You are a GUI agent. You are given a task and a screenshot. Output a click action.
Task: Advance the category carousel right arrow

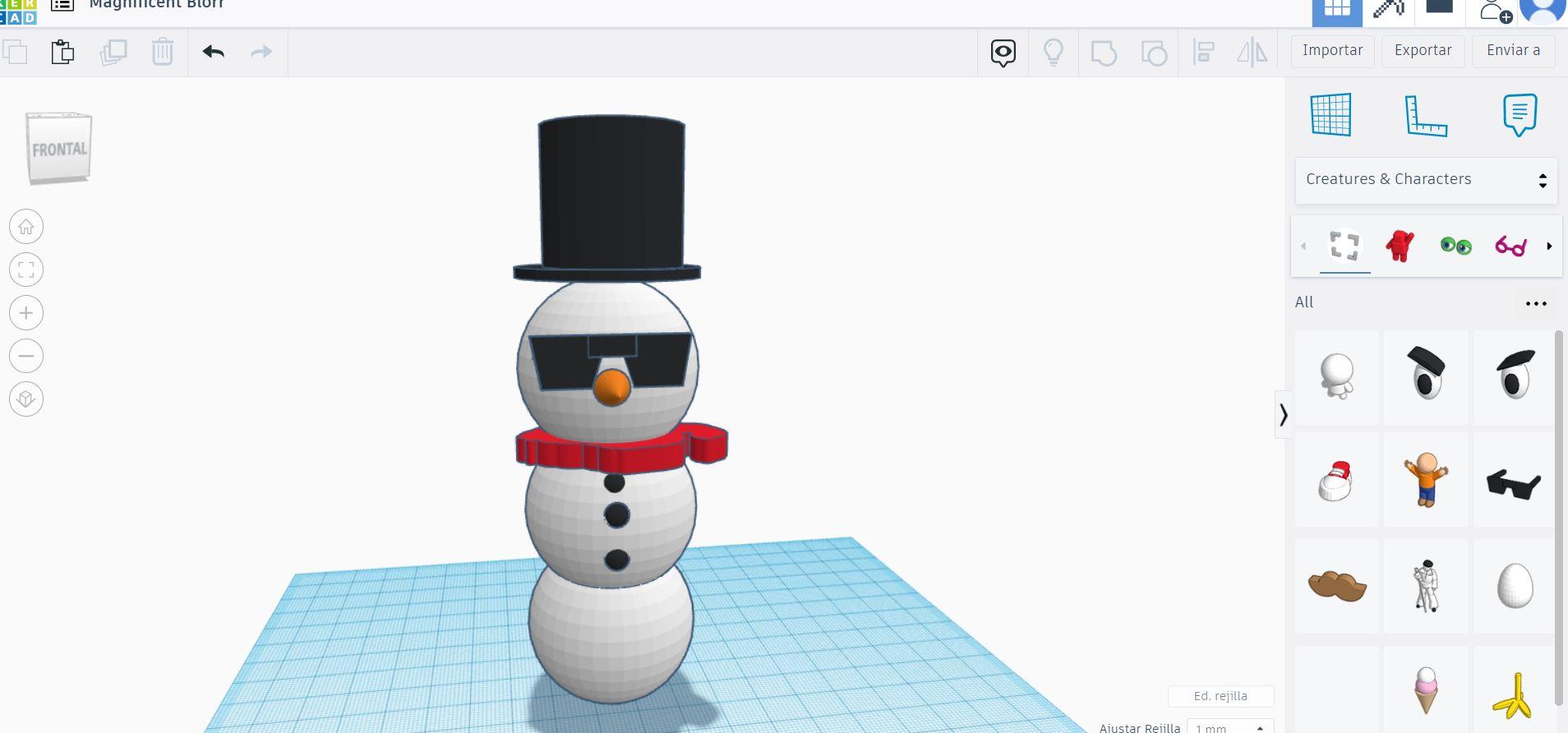coord(1549,246)
